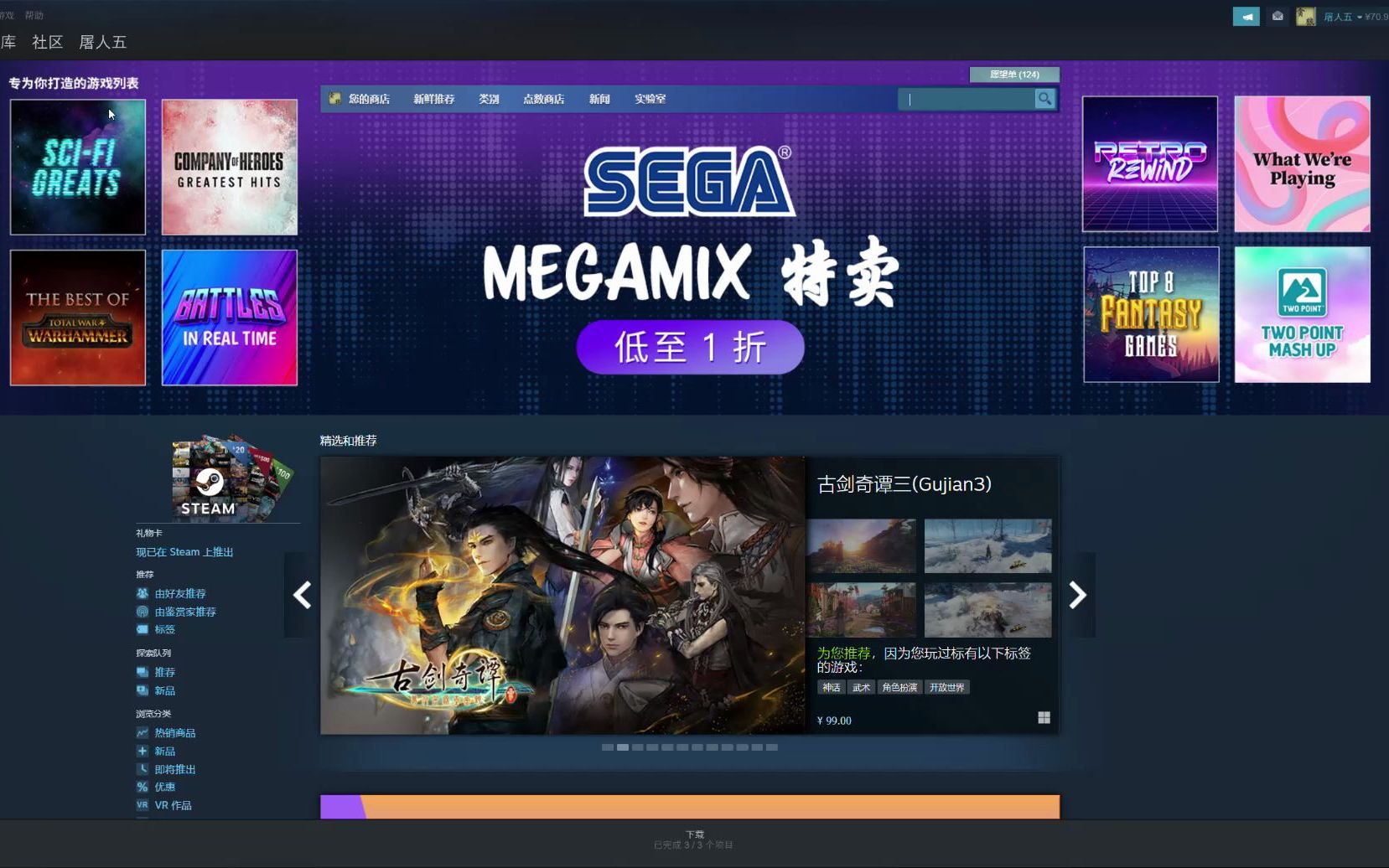Select the first carousel page indicator
This screenshot has height=868, width=1389.
608,747
